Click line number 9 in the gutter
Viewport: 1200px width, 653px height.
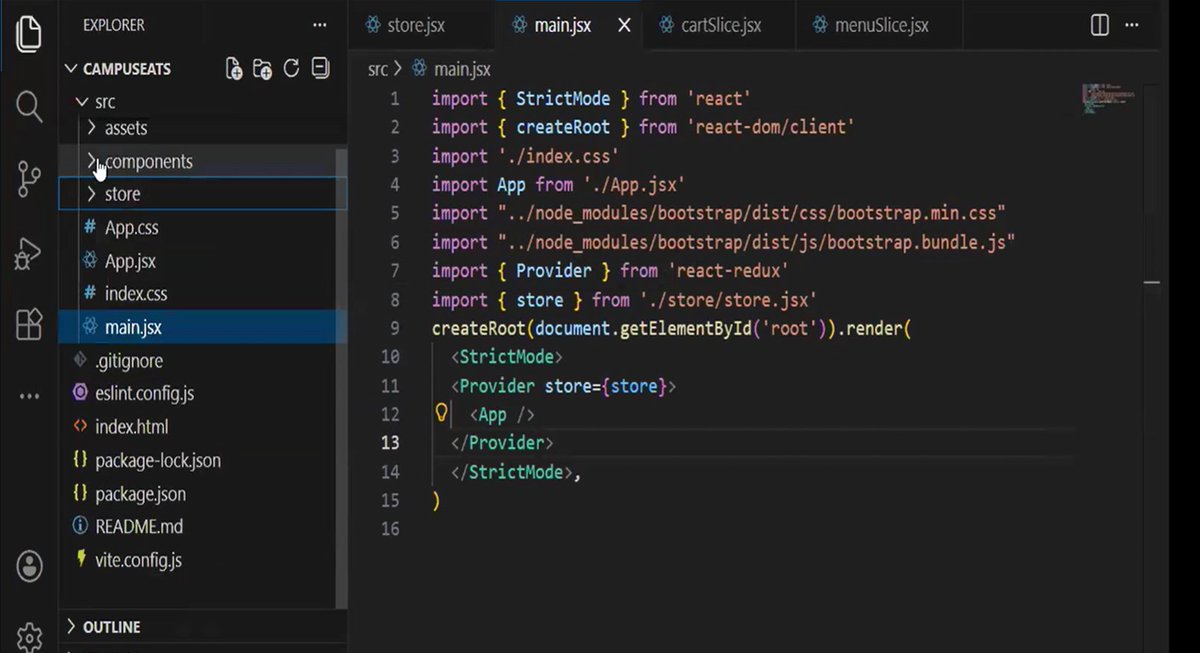(x=395, y=328)
